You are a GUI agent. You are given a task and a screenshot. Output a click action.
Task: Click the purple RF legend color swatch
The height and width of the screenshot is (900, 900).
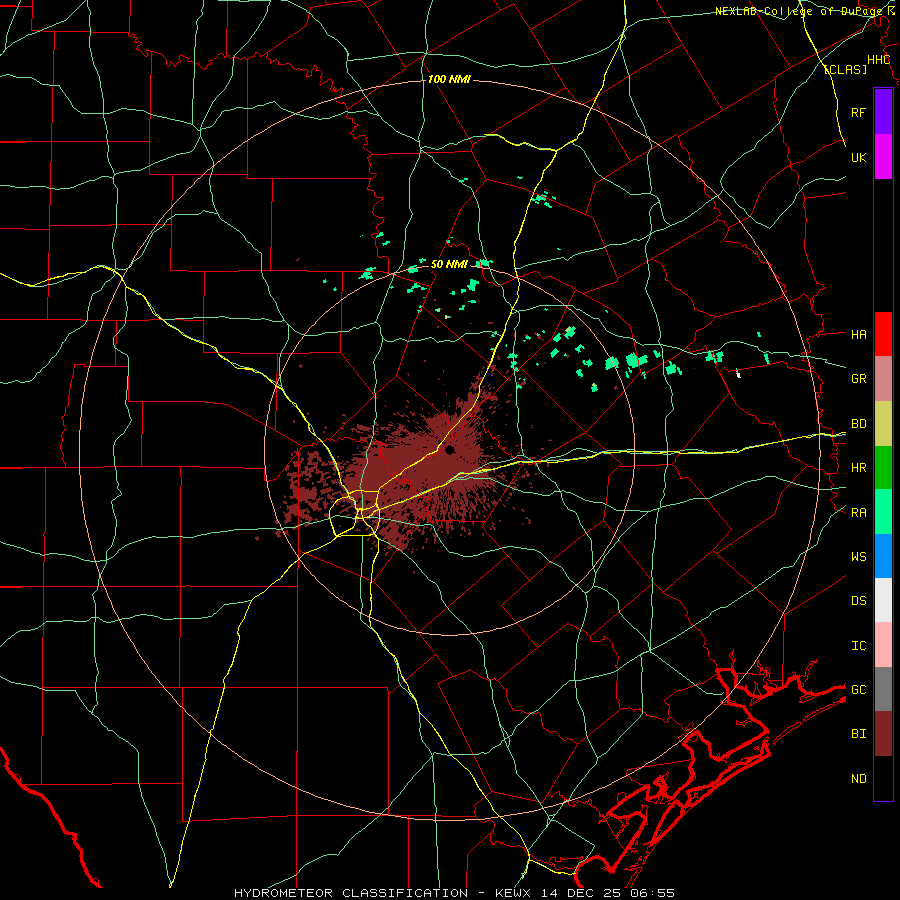click(x=883, y=112)
